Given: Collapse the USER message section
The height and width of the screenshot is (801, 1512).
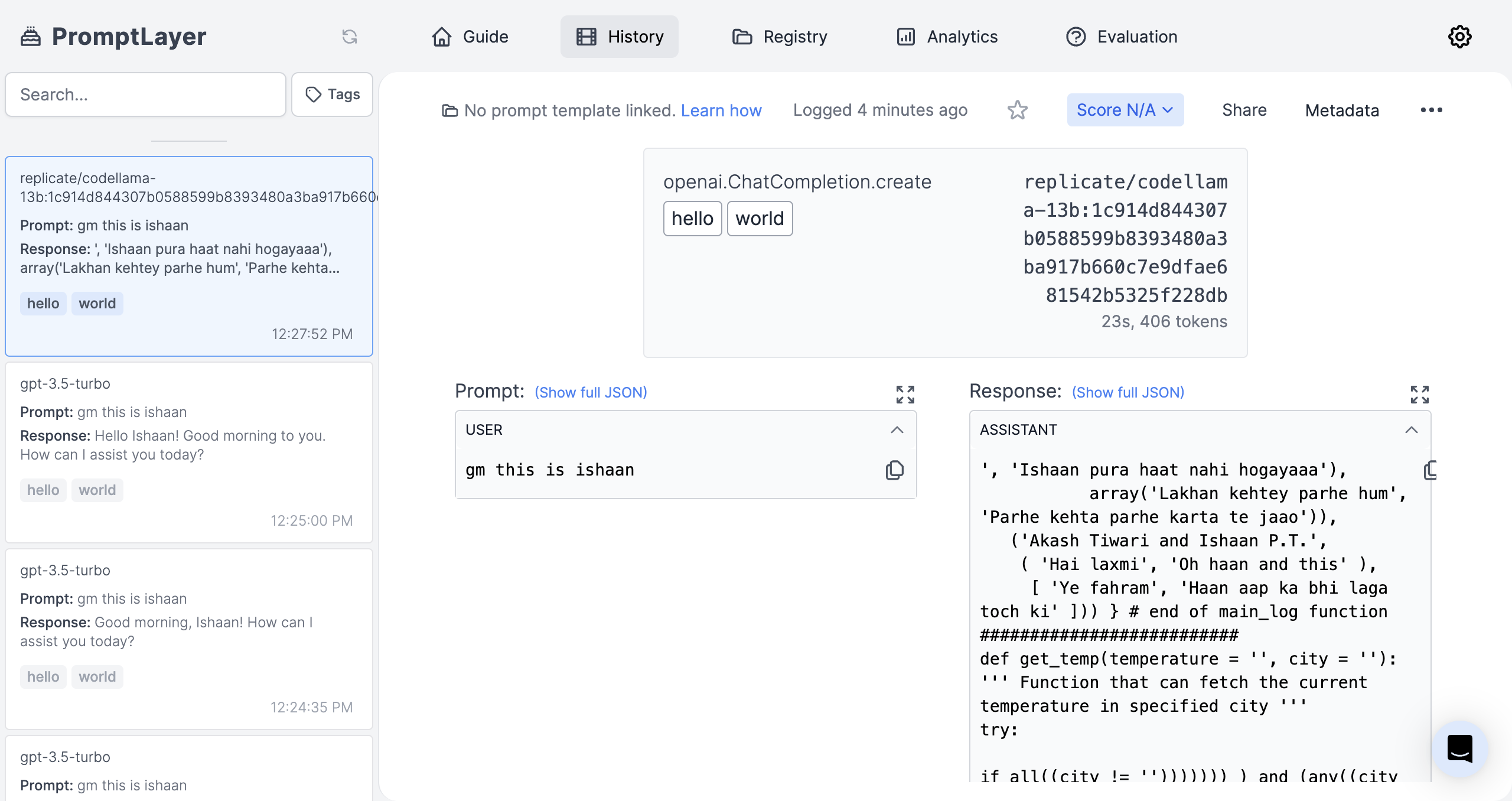Looking at the screenshot, I should 897,430.
